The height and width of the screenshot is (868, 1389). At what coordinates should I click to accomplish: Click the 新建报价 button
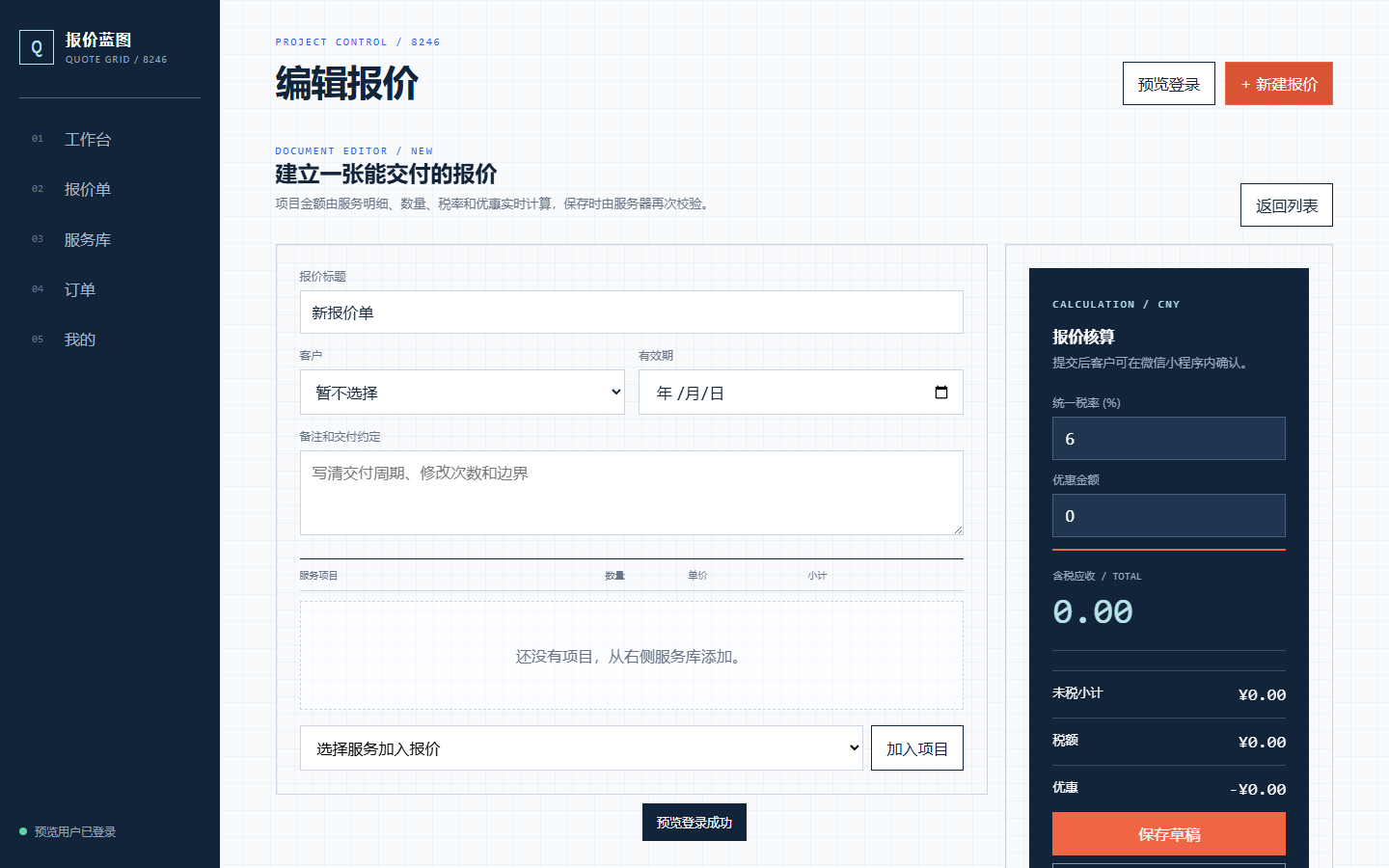(1279, 84)
